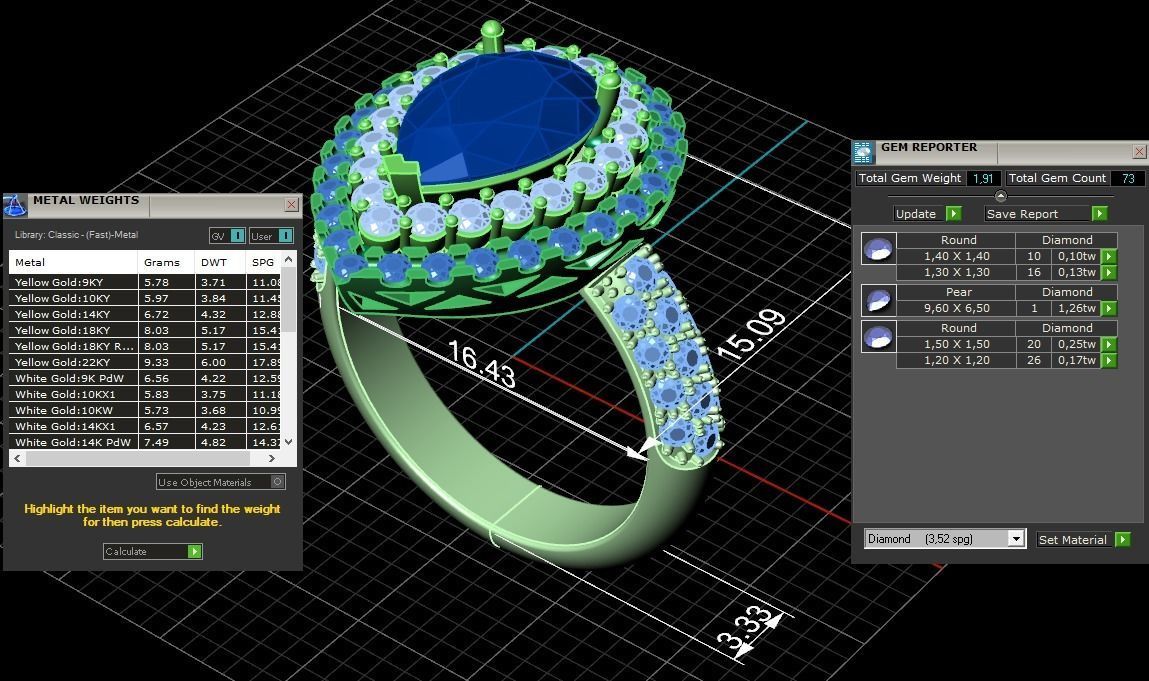Click the green arrow next to Update
The height and width of the screenshot is (681, 1149).
point(953,213)
